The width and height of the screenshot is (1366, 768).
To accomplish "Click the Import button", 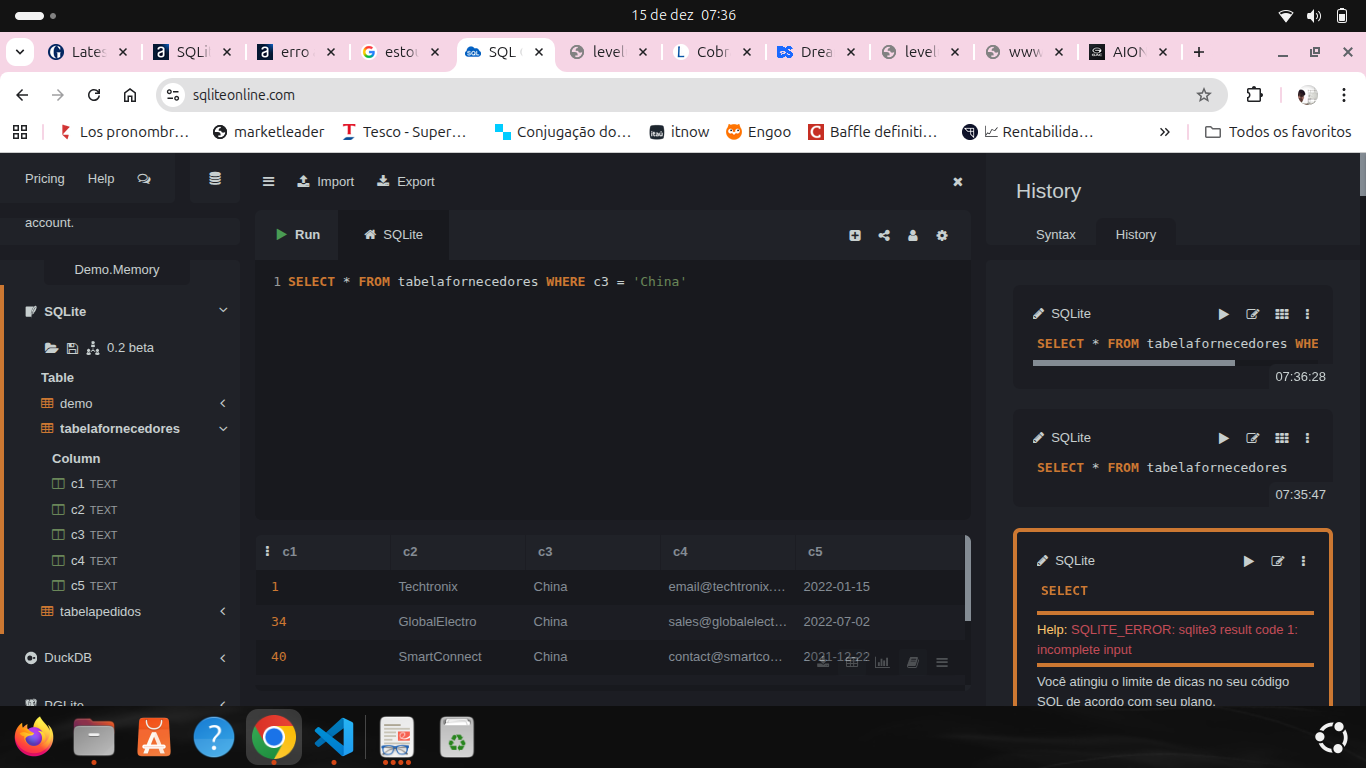I will click(326, 182).
